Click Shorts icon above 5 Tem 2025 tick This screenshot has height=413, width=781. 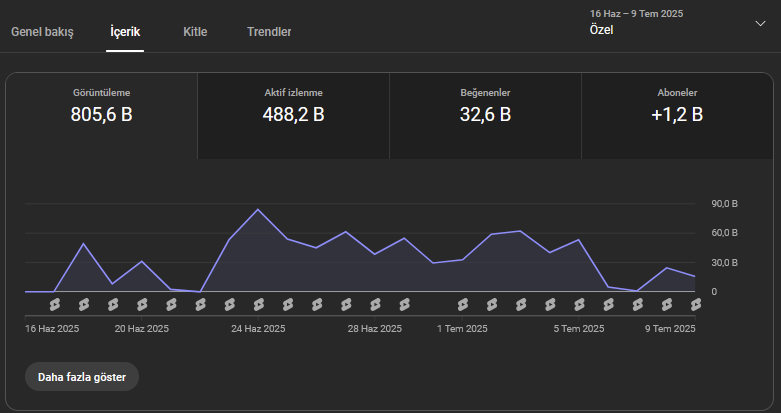(x=579, y=304)
